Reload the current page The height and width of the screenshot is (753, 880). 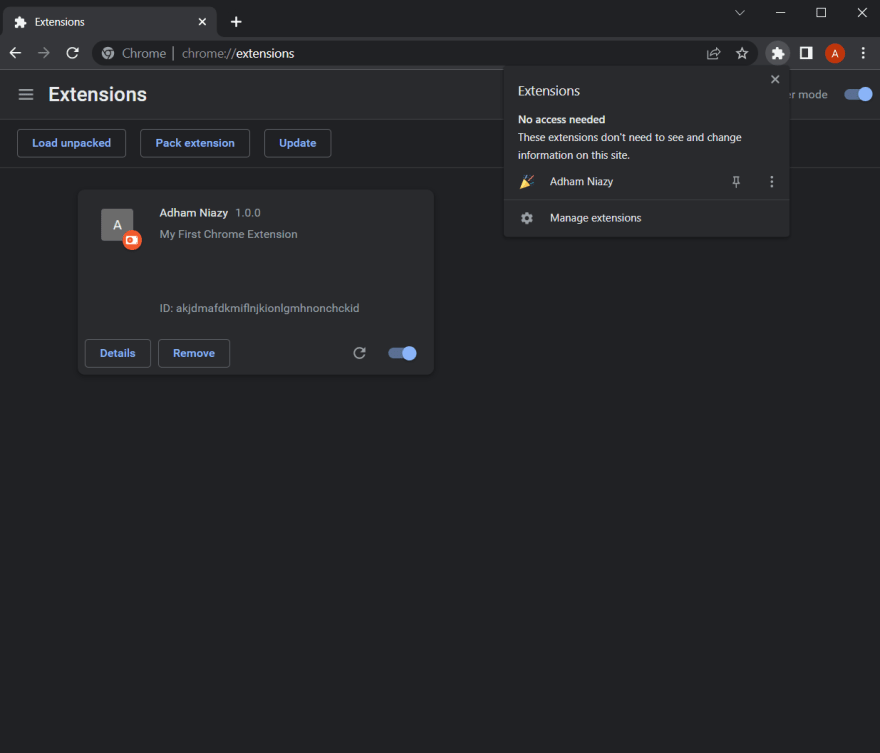point(72,53)
